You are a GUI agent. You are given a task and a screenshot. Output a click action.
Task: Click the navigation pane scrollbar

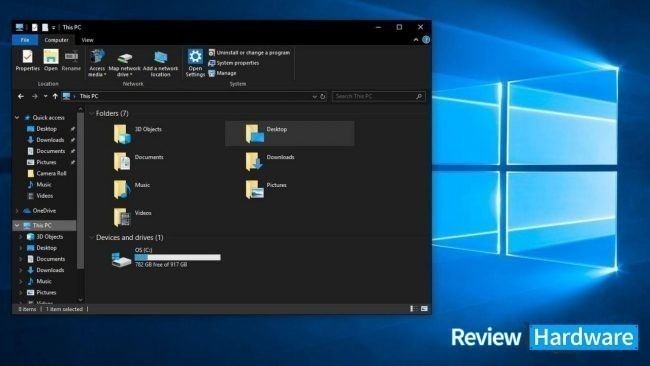tap(80, 191)
